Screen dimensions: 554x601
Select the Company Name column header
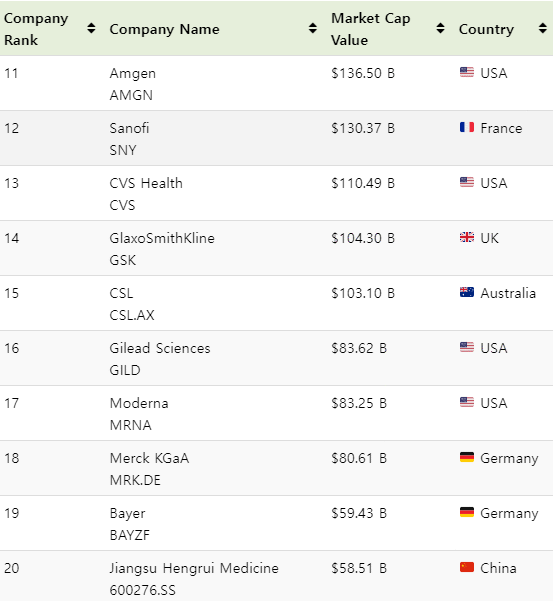[x=164, y=29]
